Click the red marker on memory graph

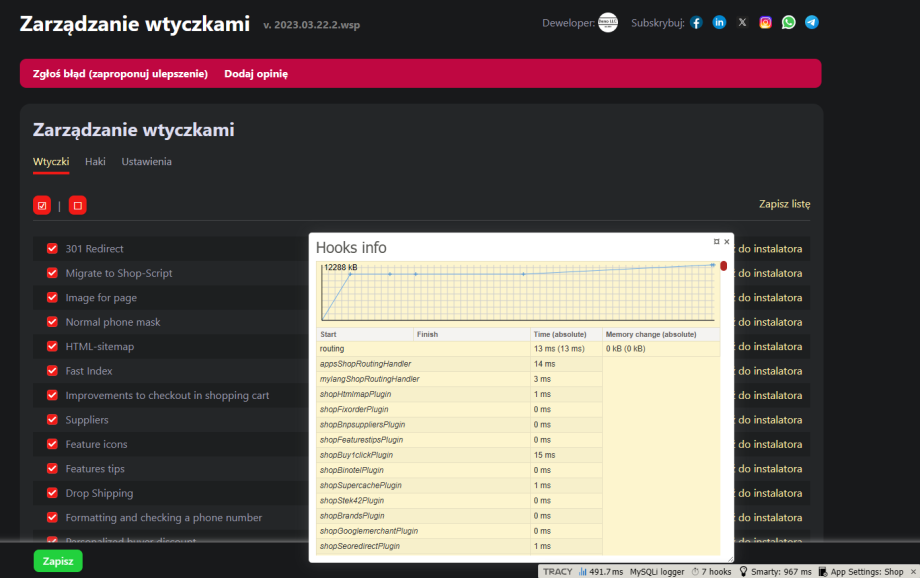[723, 266]
